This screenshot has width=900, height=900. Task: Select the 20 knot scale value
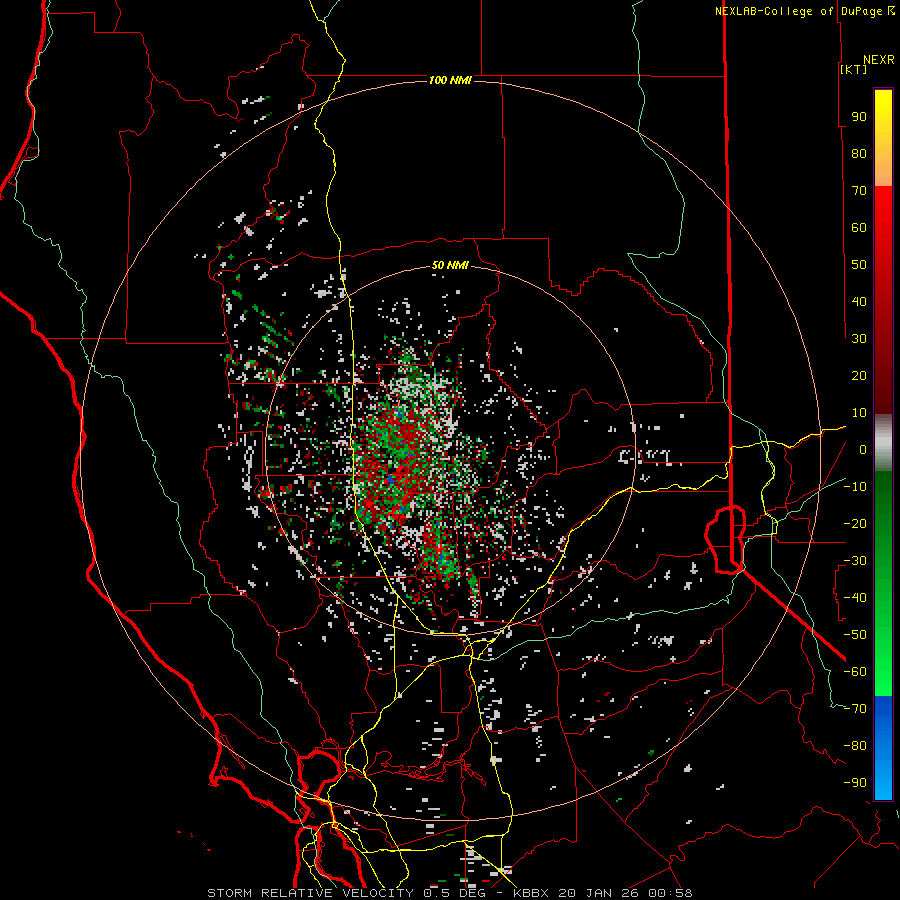(859, 375)
